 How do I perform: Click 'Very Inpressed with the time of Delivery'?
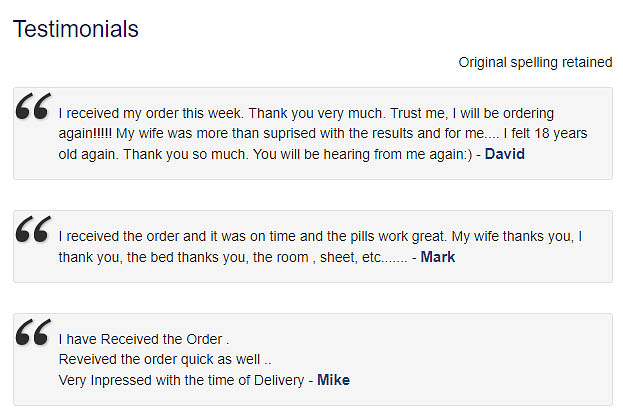pyautogui.click(x=182, y=380)
